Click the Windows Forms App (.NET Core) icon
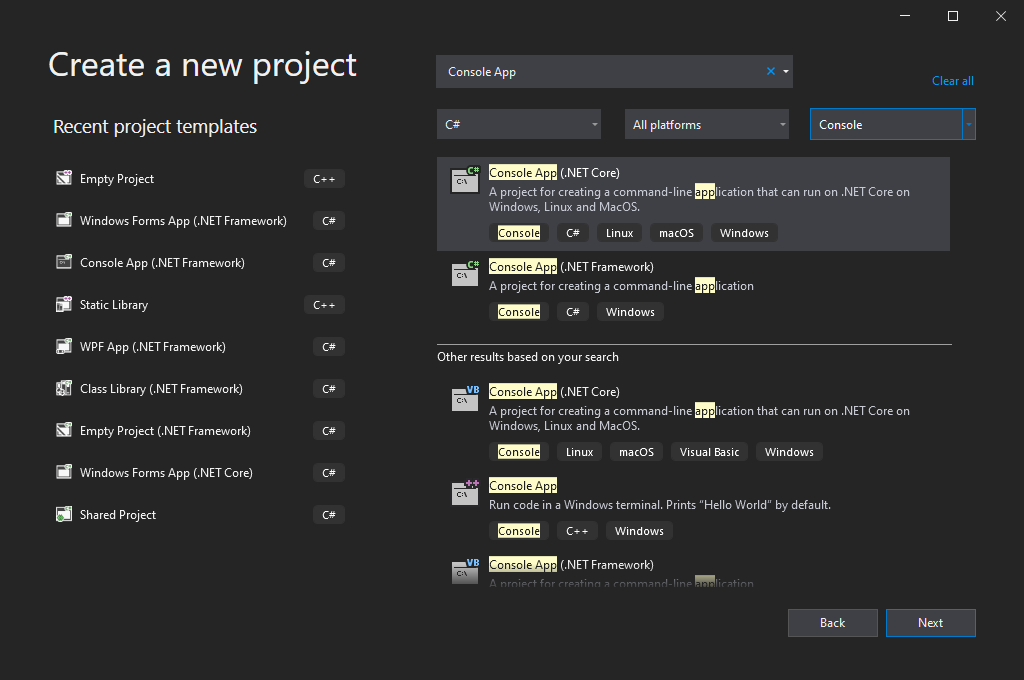The height and width of the screenshot is (680, 1024). (64, 472)
